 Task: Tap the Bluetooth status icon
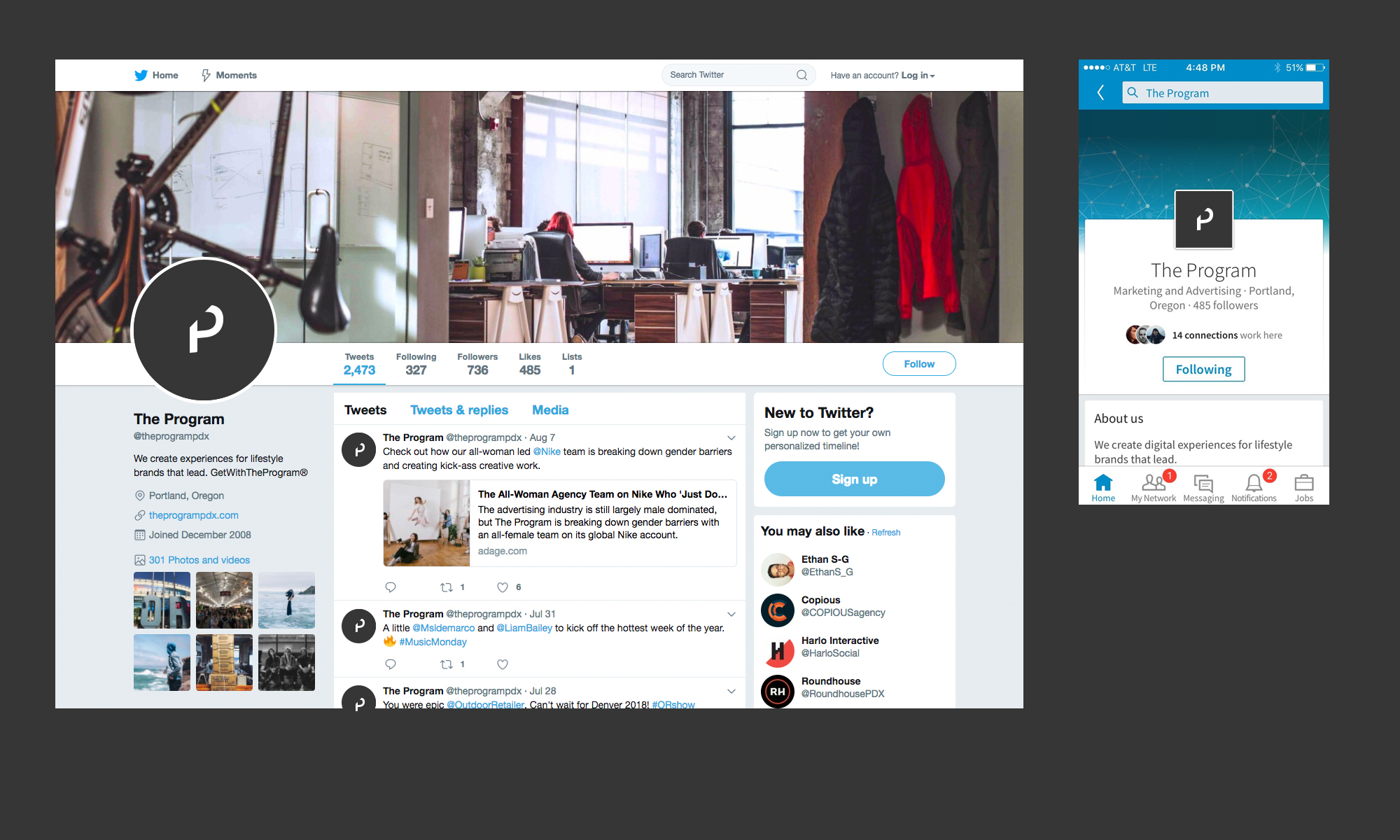point(1277,68)
